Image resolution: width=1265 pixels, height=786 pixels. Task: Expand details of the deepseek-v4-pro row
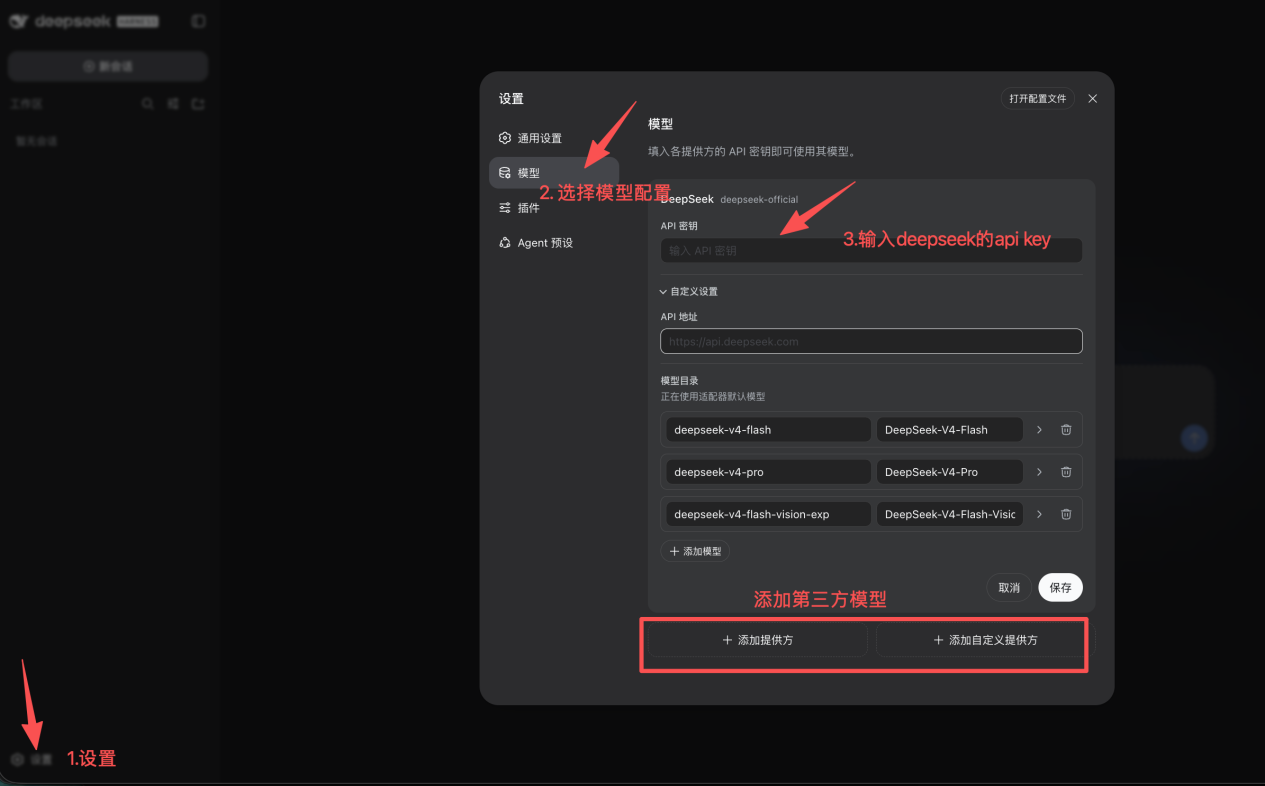[1039, 472]
